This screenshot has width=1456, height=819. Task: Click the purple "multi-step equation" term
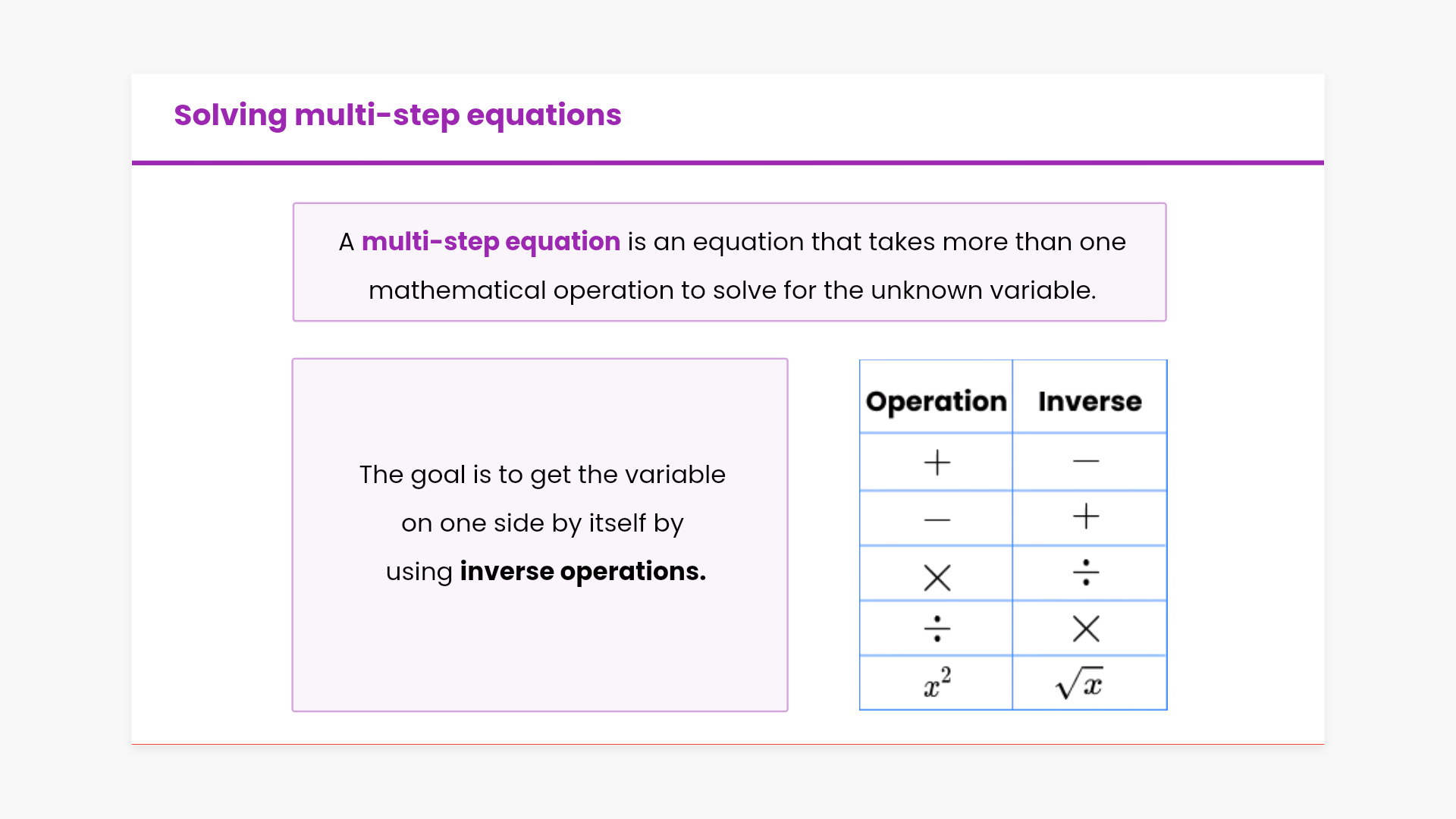pos(491,242)
